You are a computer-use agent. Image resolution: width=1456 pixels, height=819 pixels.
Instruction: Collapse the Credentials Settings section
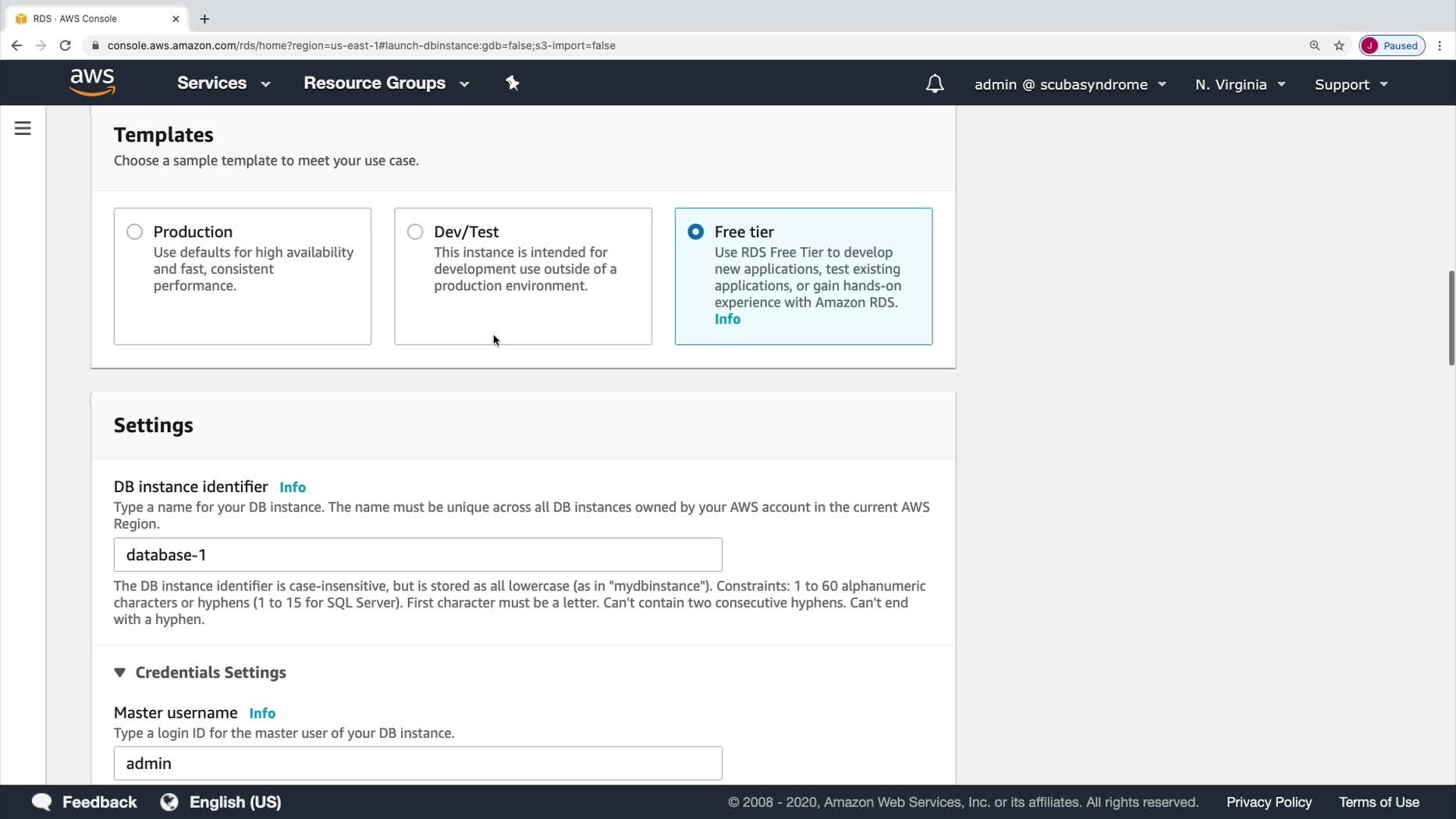click(120, 672)
